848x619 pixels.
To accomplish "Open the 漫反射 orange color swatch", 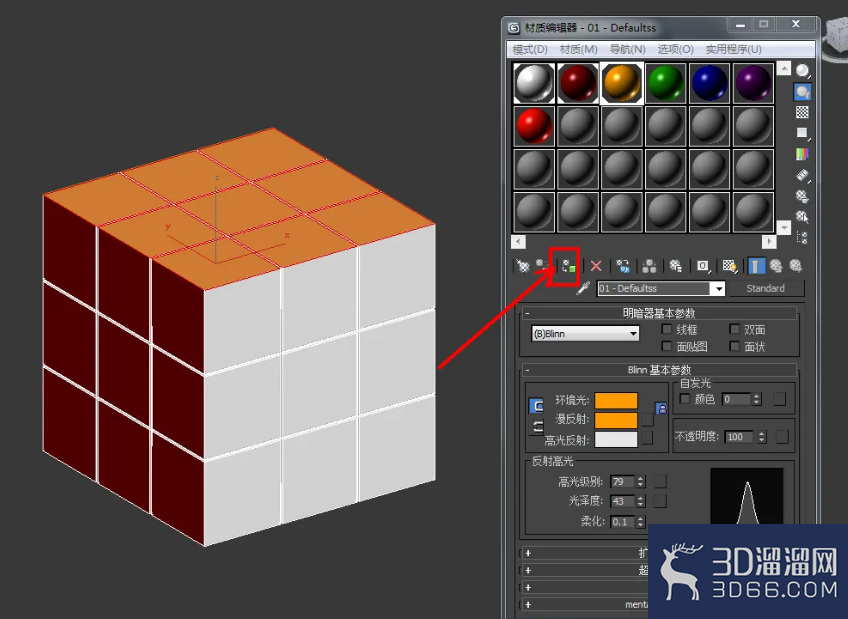I will tap(616, 420).
